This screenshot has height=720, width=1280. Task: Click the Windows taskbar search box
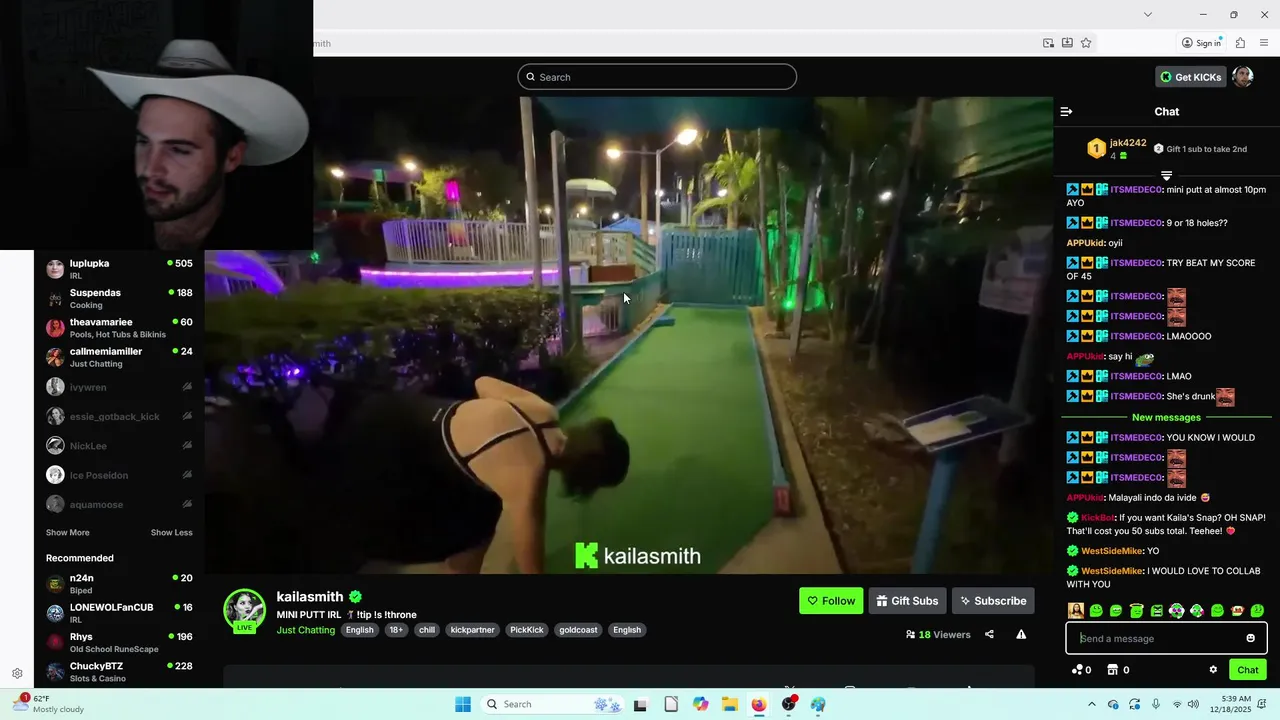coord(553,704)
